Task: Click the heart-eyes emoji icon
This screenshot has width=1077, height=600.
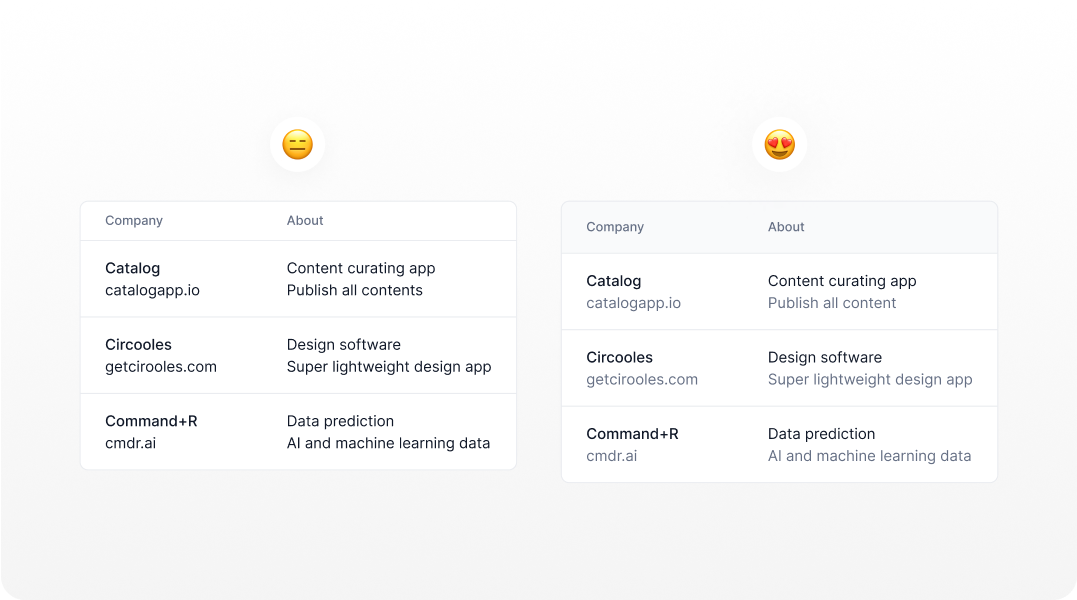Action: coord(780,144)
